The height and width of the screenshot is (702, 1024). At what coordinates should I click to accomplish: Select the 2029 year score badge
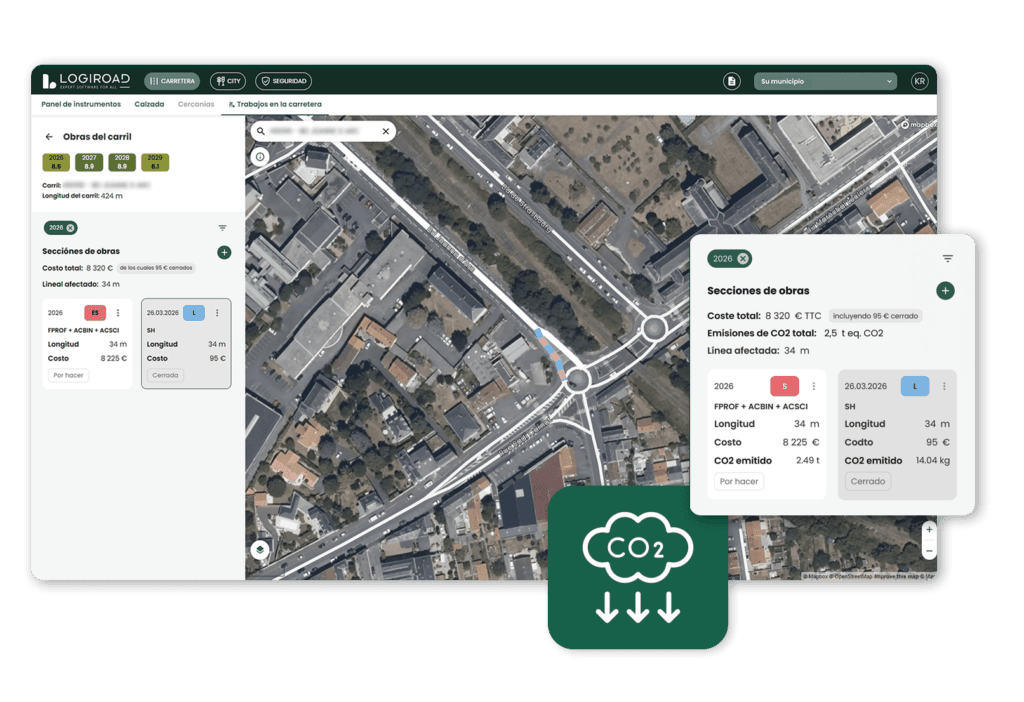(x=155, y=162)
